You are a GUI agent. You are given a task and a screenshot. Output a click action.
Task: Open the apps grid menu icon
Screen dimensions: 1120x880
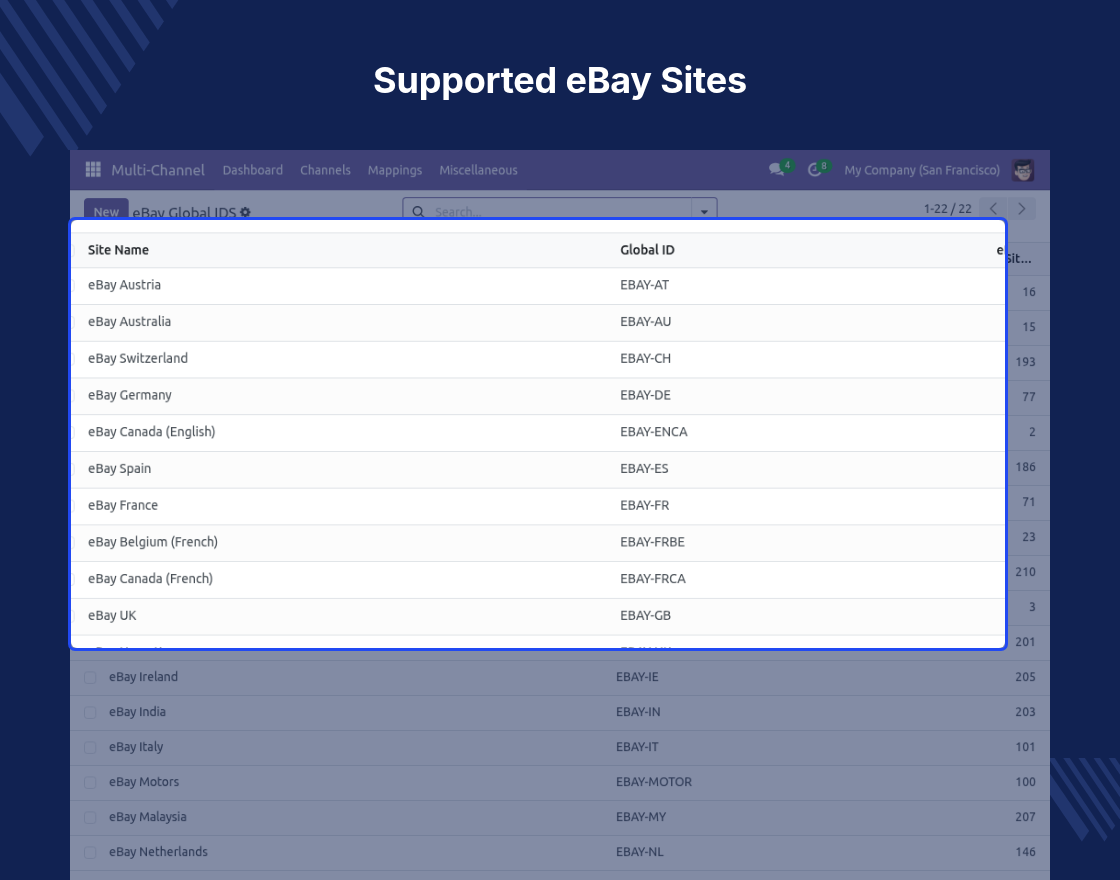pos(93,169)
